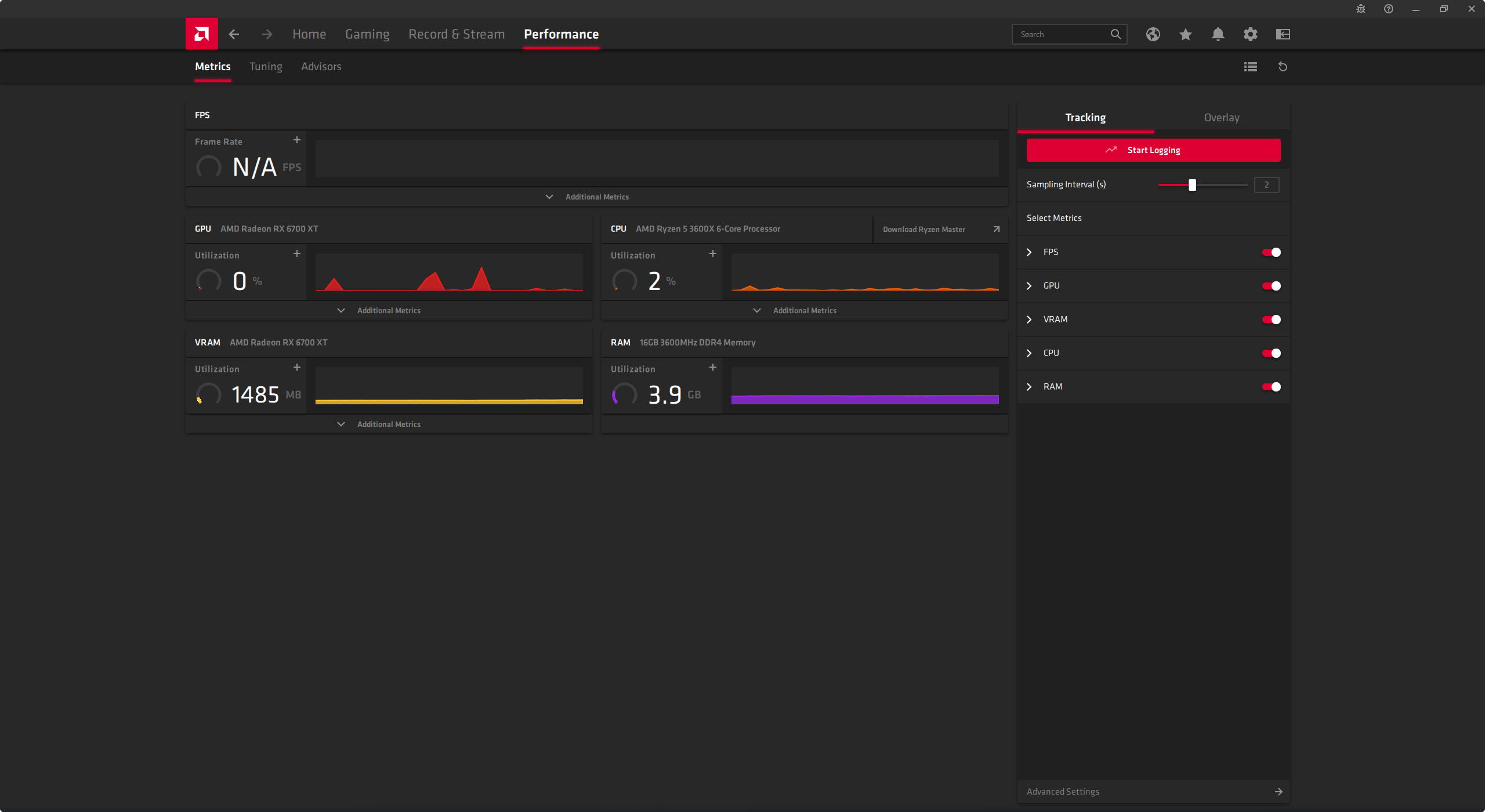Click plus icon on RAM Utilization
1485x812 pixels.
tap(713, 367)
